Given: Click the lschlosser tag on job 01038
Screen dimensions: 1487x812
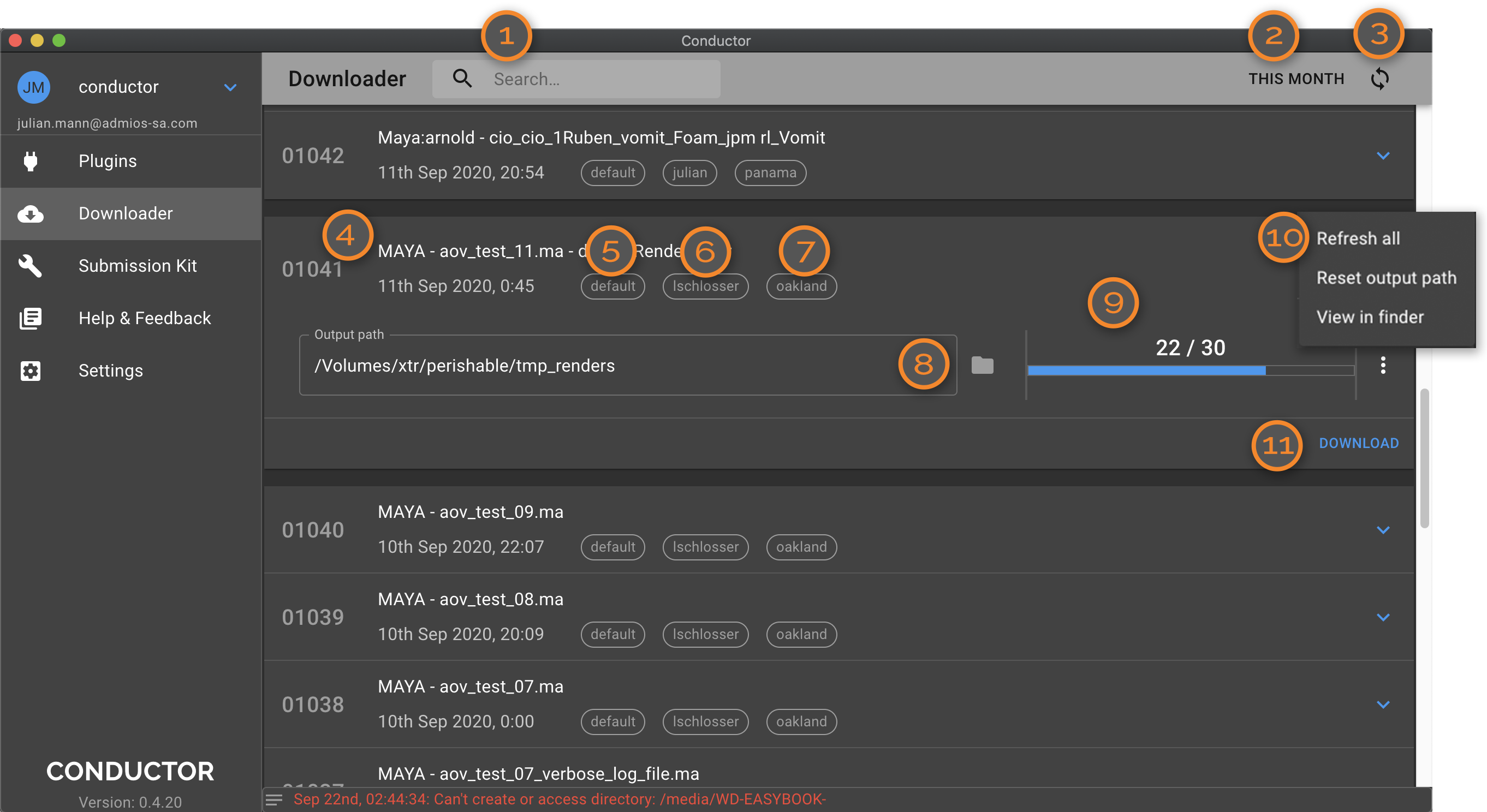Looking at the screenshot, I should click(x=705, y=721).
